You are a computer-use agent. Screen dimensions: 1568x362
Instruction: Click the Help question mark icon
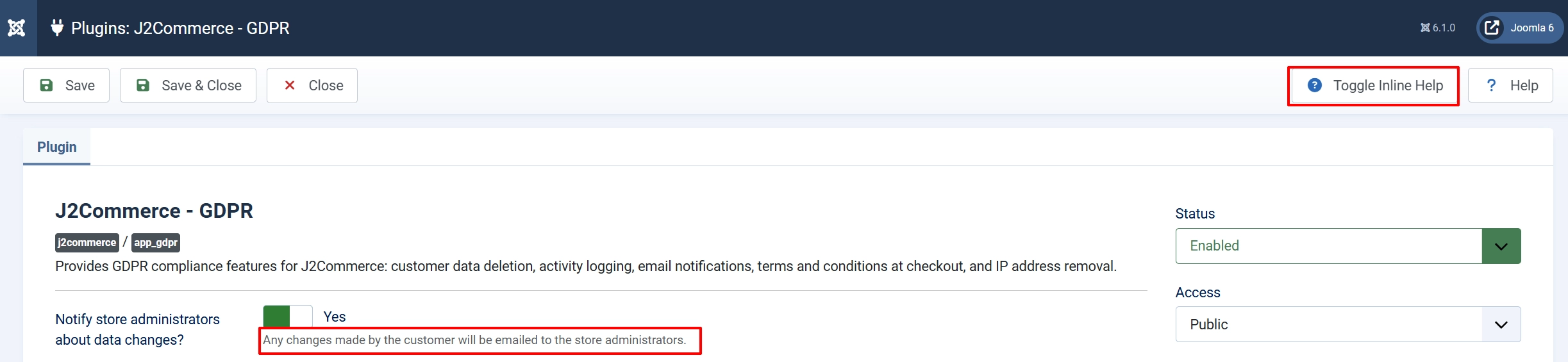pos(1491,85)
